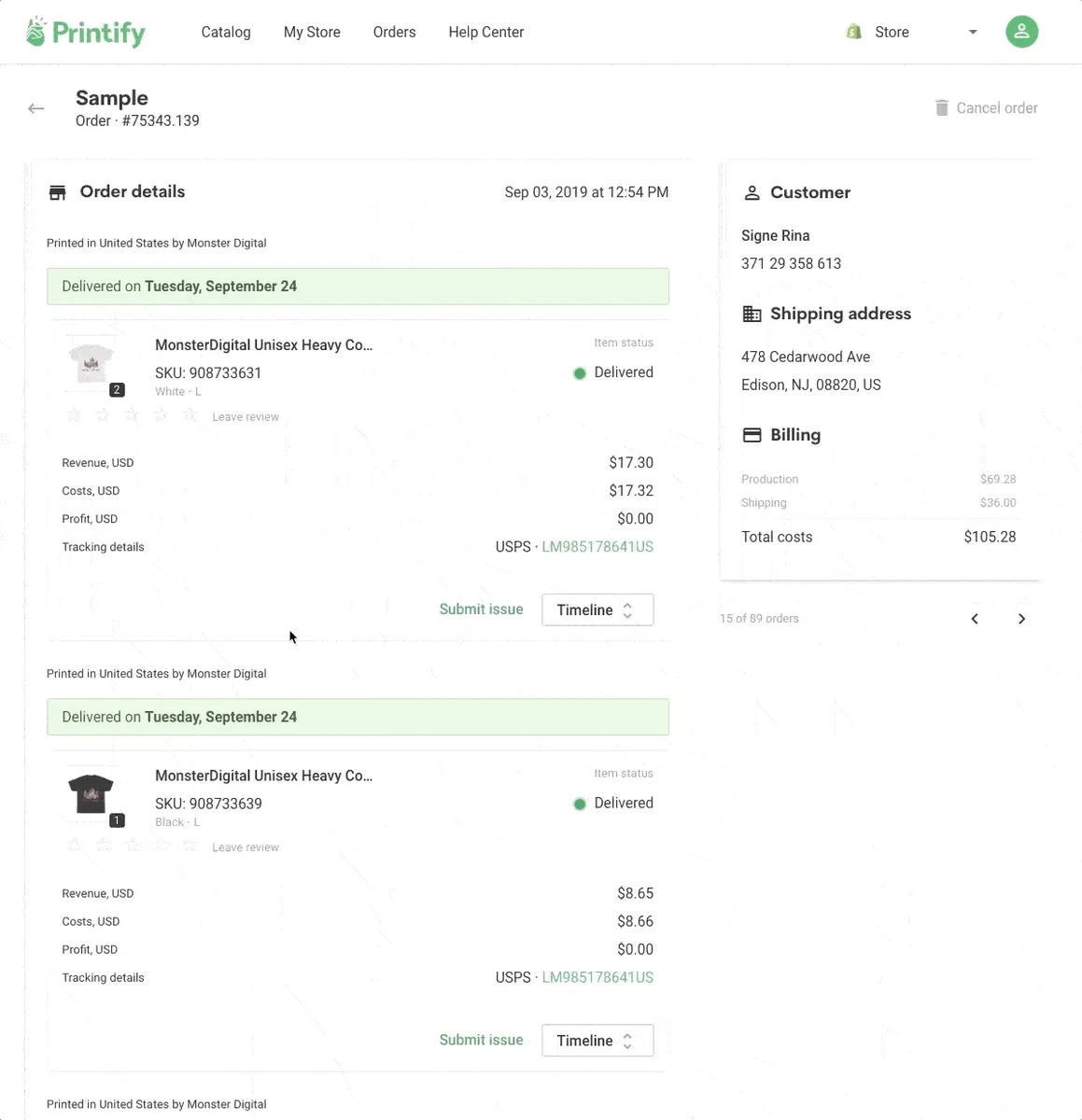Navigate to the Orders menu item
This screenshot has height=1120, width=1082.
coord(394,32)
